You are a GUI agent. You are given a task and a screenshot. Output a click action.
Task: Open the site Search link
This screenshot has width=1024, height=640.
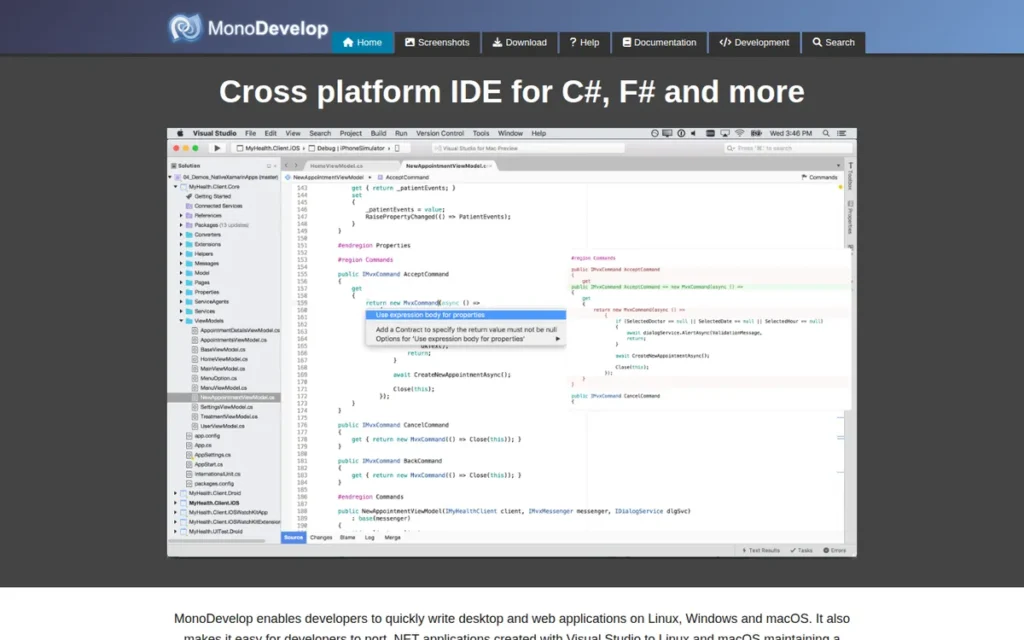click(833, 42)
